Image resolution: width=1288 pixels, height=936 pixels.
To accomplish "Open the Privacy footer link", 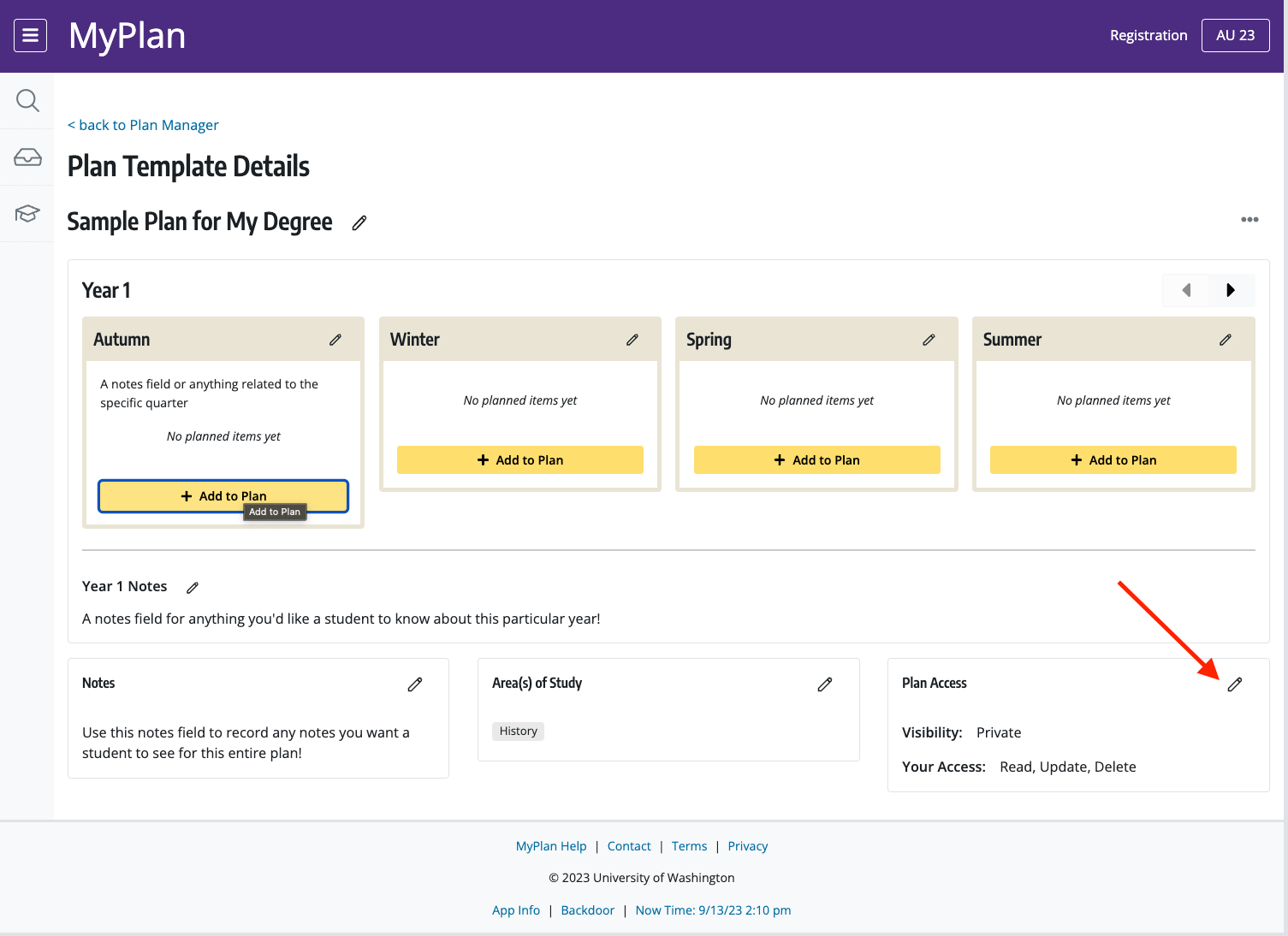I will tap(748, 846).
